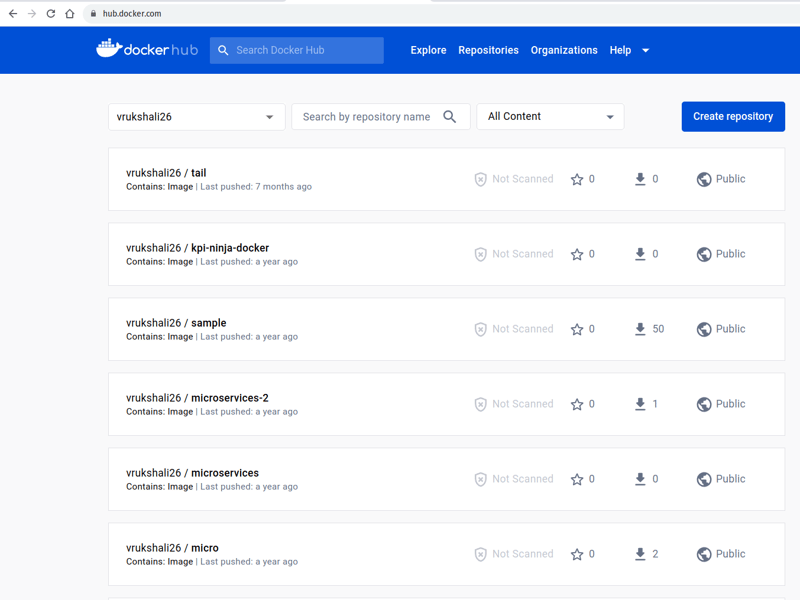Open the All Content filter dropdown

[550, 116]
